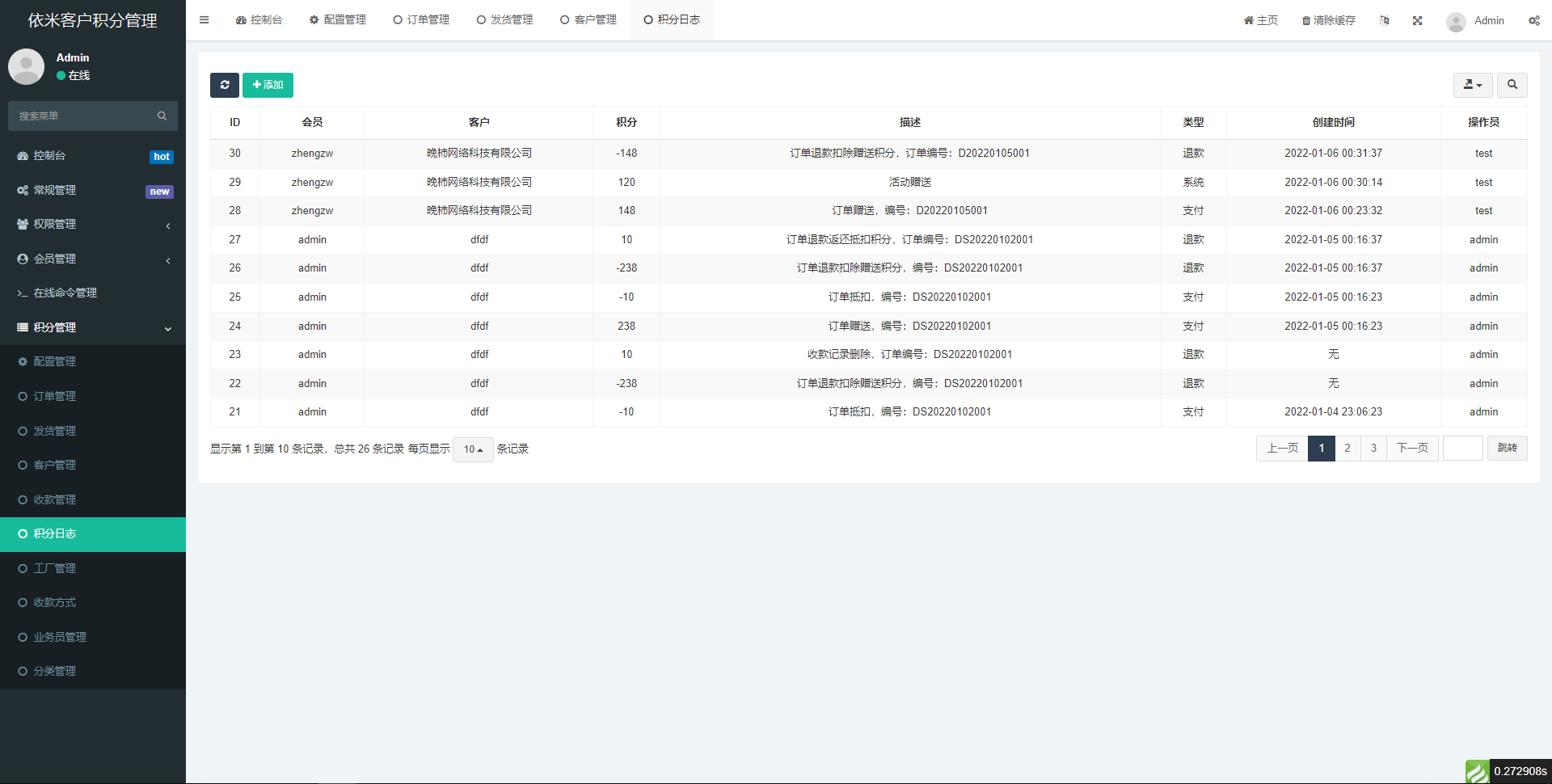Open the export dropdown button
This screenshot has height=784, width=1552.
[1472, 85]
